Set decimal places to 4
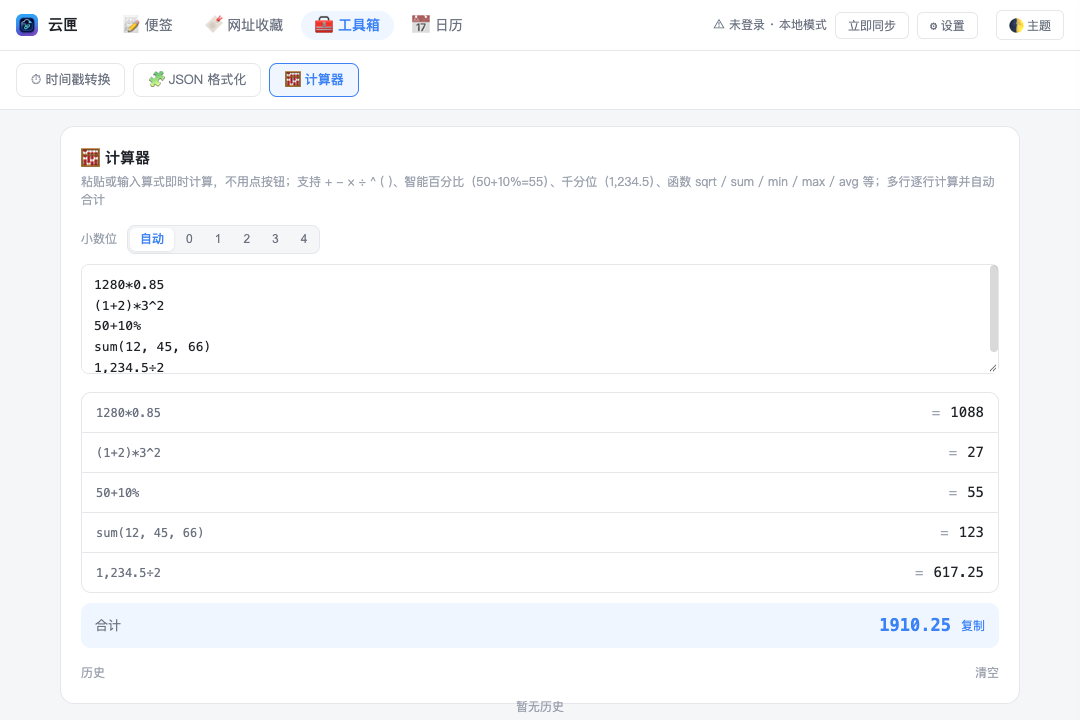 [304, 239]
